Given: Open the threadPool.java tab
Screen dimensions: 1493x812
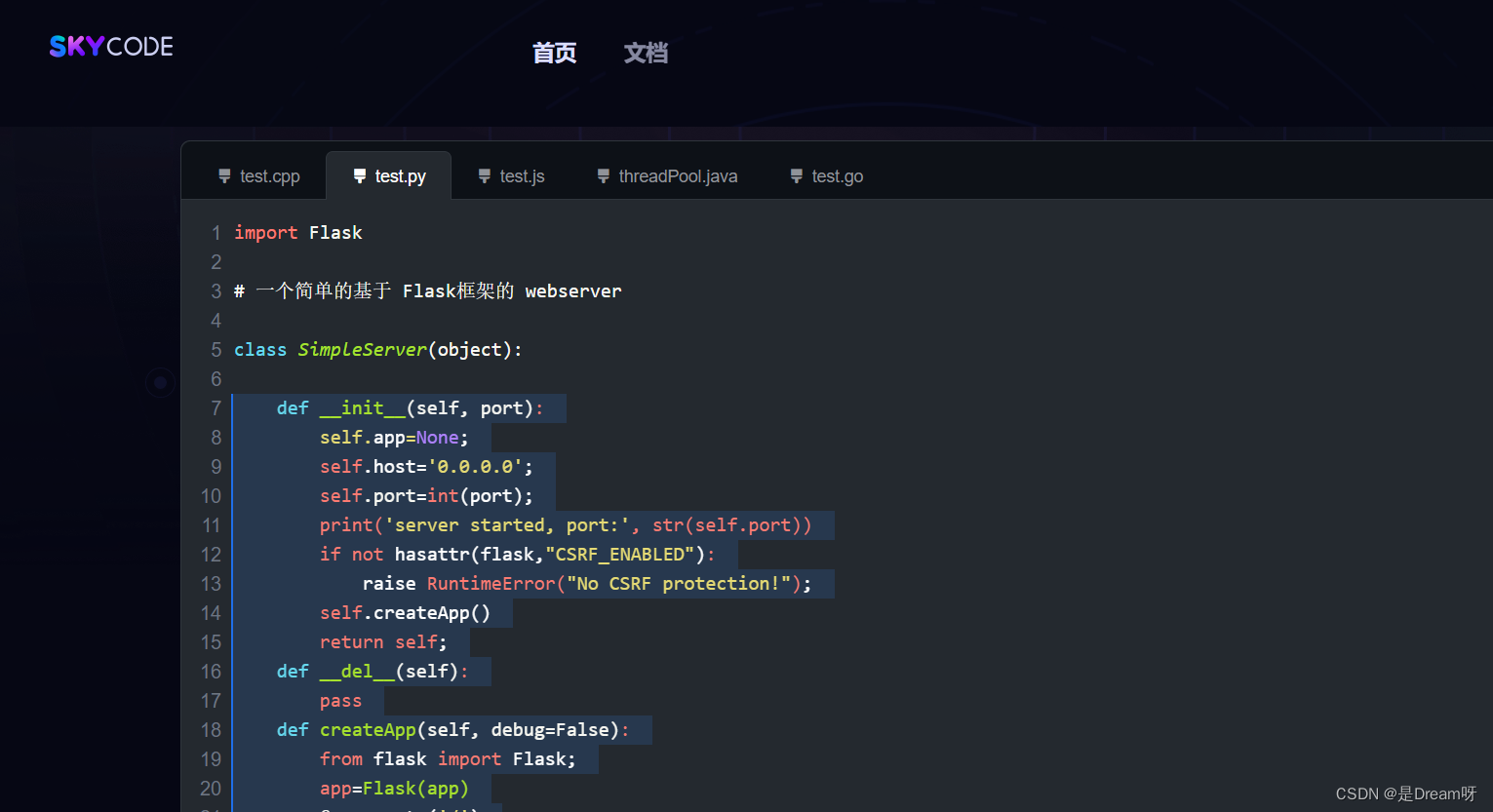Looking at the screenshot, I should click(x=668, y=176).
